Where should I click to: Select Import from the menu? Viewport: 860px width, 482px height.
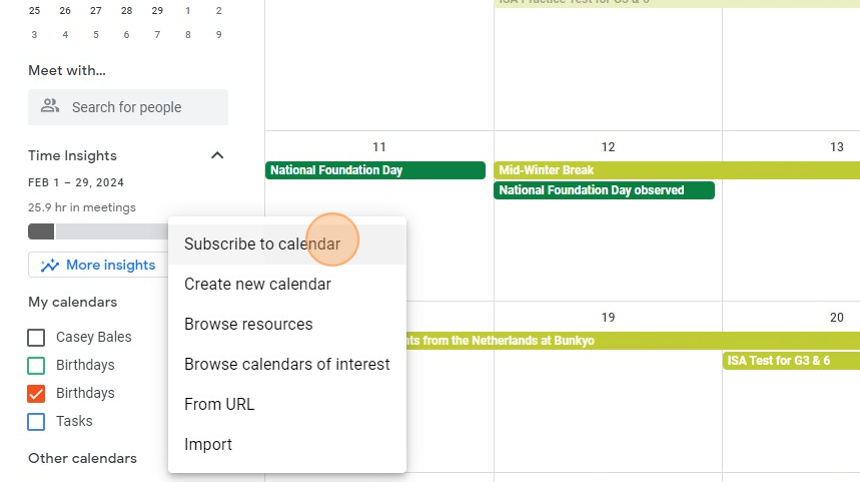point(208,444)
